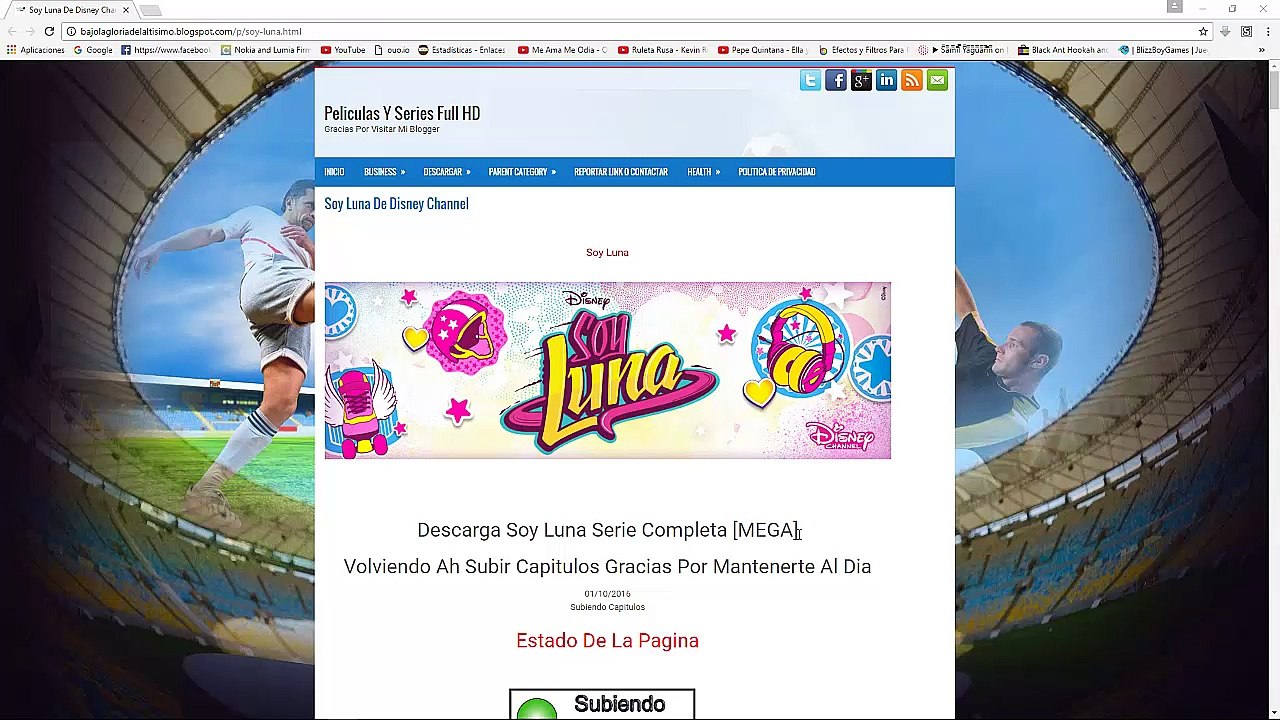Viewport: 1280px width, 720px height.
Task: Open the Chrome profile button in title bar
Action: tap(1175, 7)
